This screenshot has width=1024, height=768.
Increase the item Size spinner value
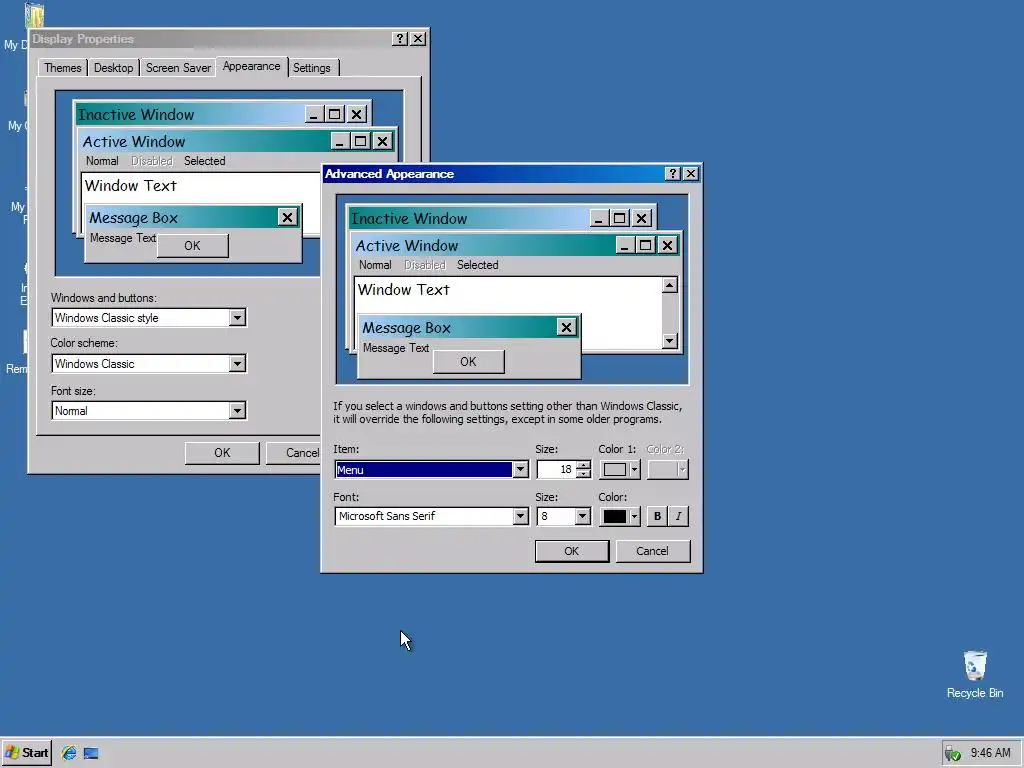coord(584,465)
